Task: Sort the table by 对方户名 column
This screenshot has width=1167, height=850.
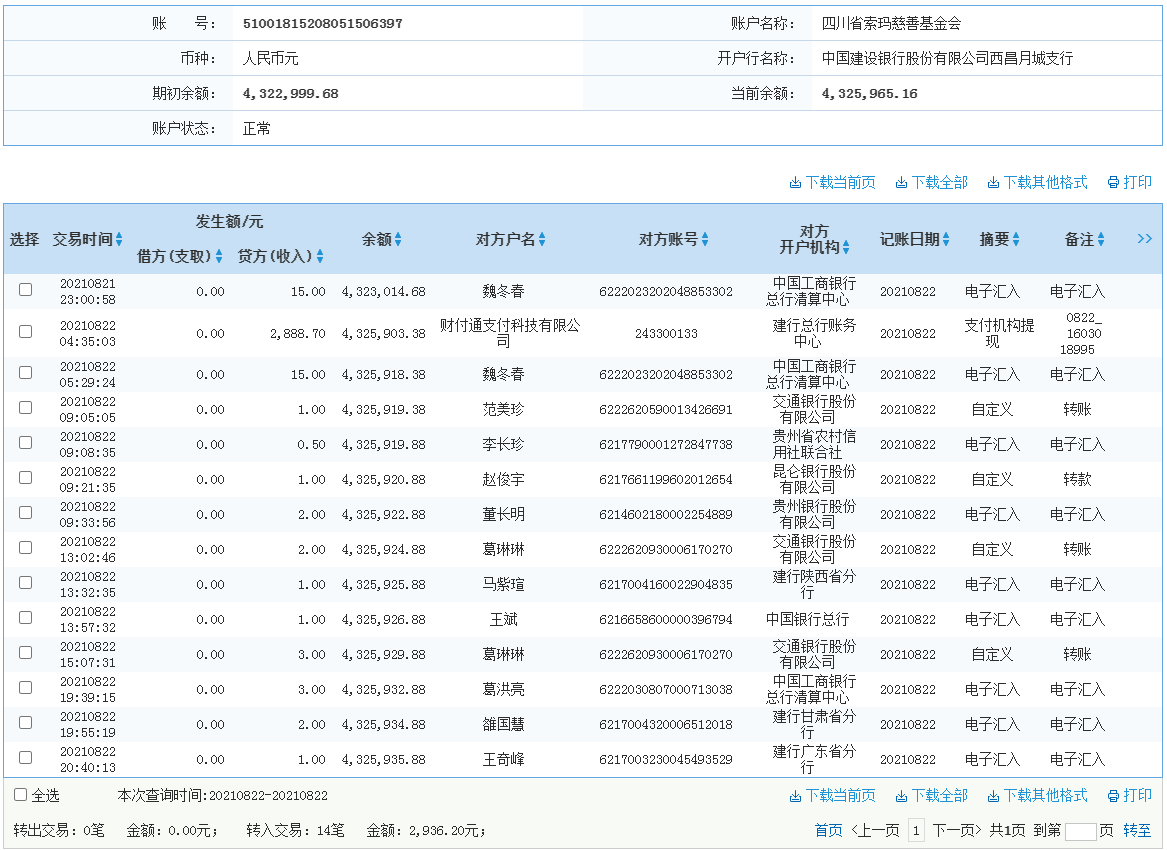Action: point(543,239)
